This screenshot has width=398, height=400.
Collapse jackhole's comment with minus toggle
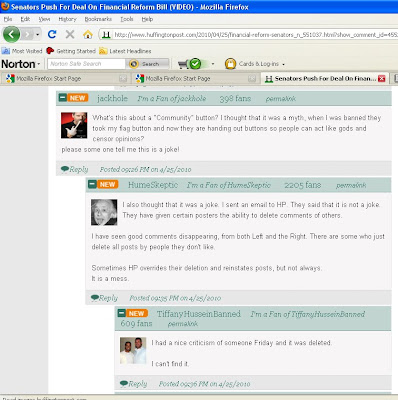tap(63, 98)
